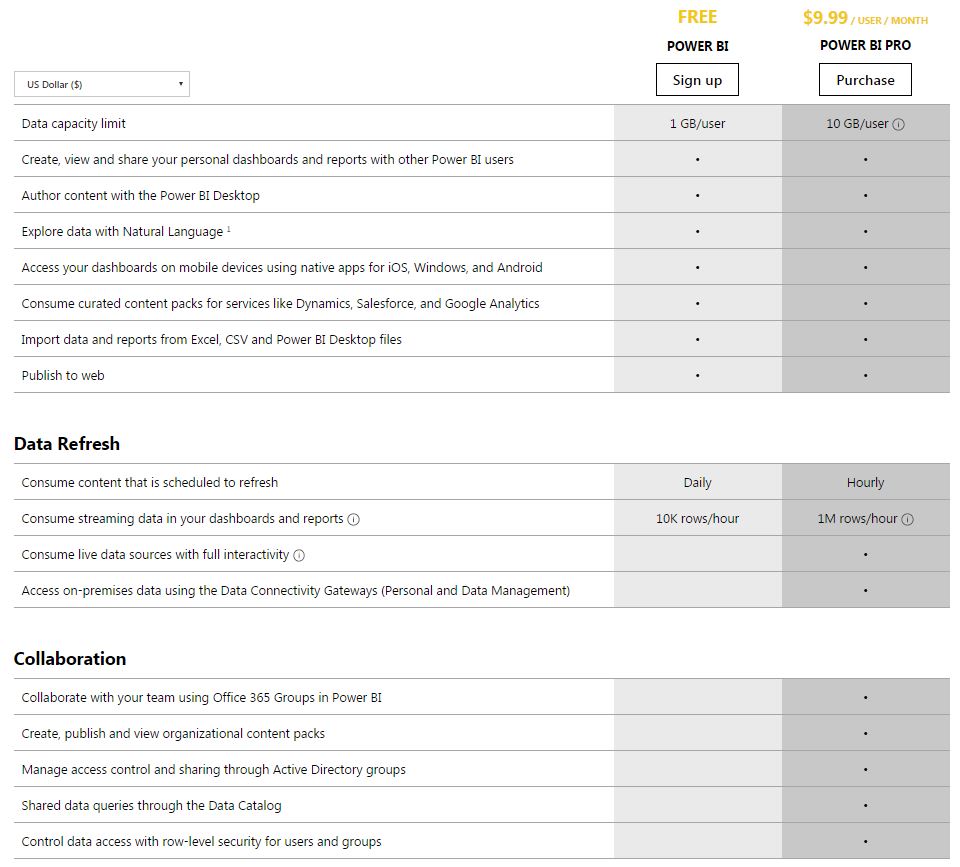The height and width of the screenshot is (867, 960).
Task: Click the Shared data queries row label
Action: tap(151, 805)
